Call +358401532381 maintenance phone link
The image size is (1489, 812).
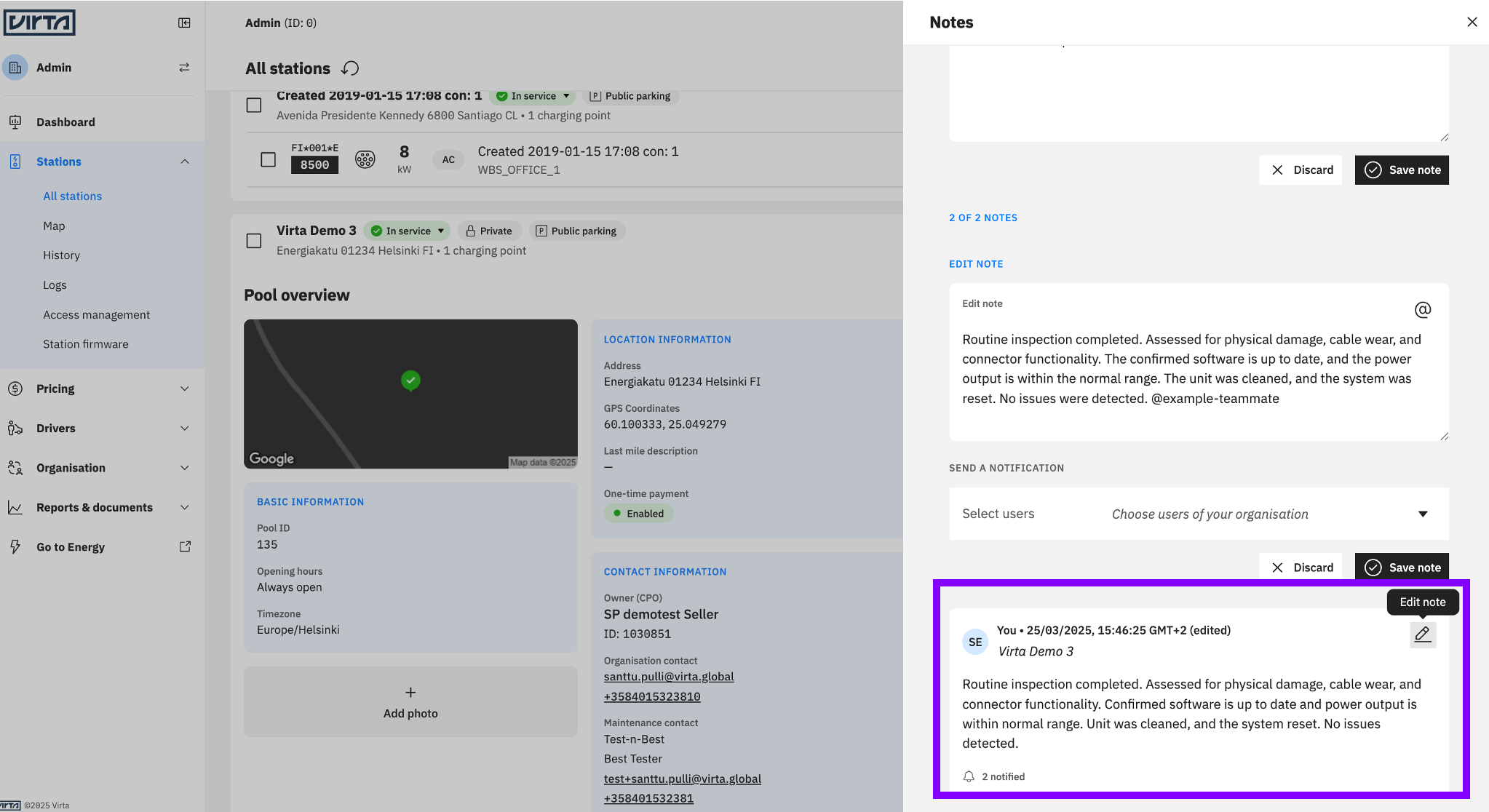click(648, 798)
